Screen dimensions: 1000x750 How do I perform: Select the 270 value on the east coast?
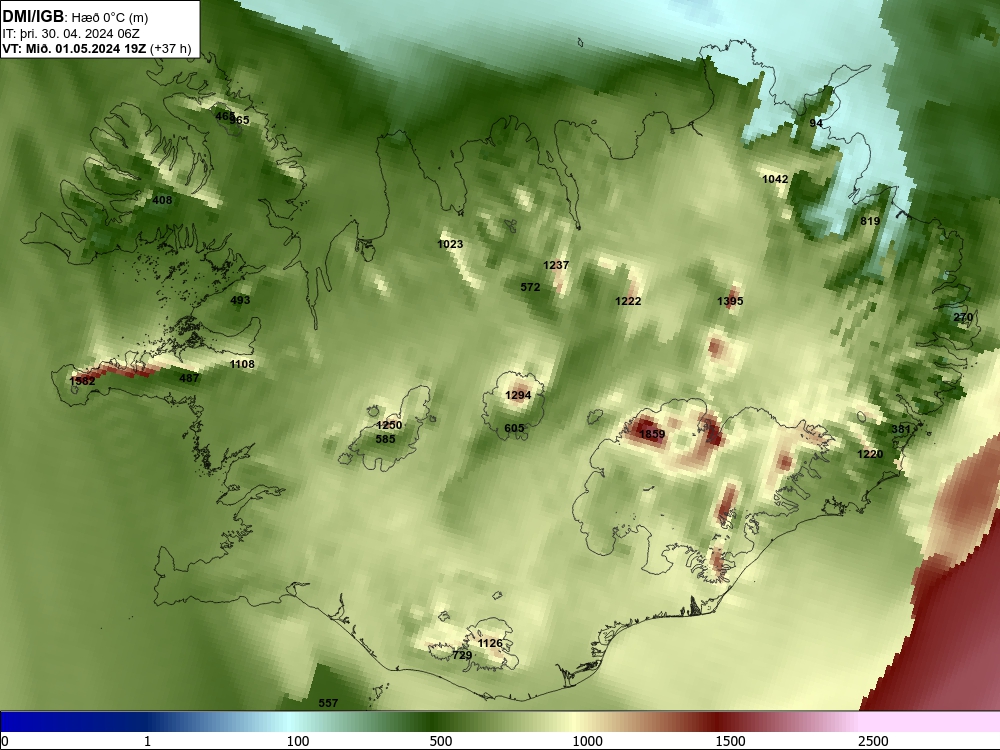[963, 318]
